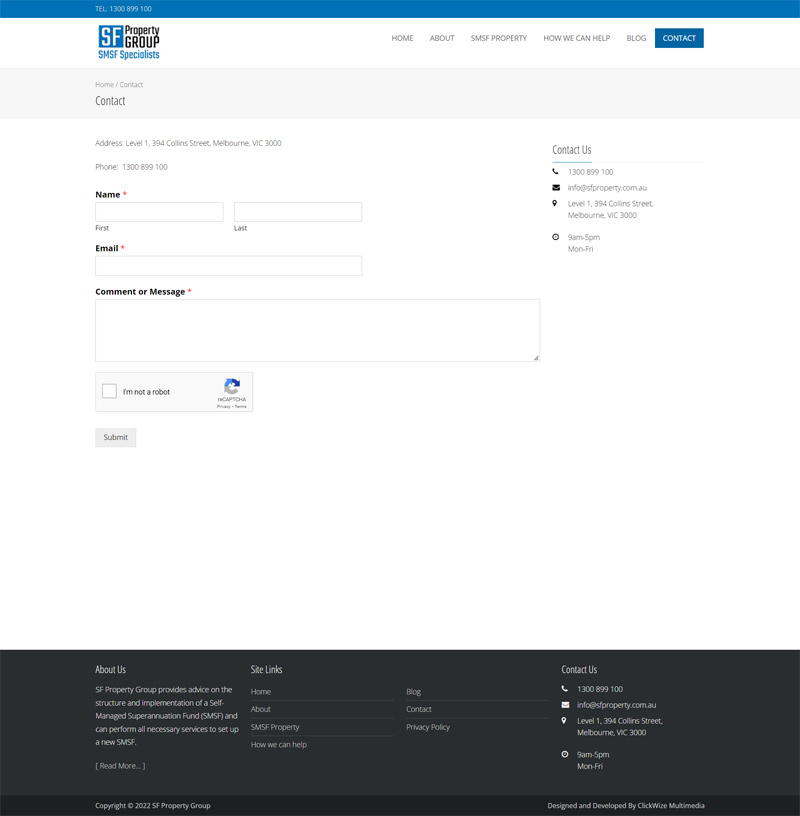Open the footer Home site link
This screenshot has width=800, height=816.
click(x=261, y=692)
